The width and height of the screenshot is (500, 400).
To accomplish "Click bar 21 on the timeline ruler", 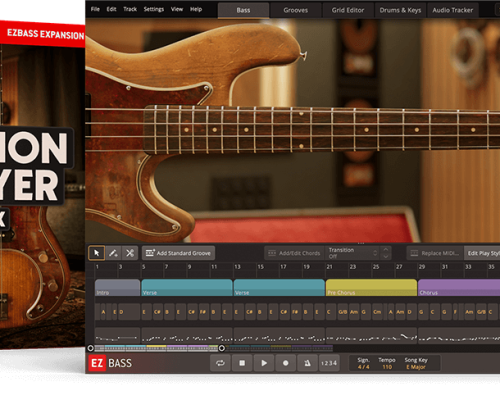I will point(330,267).
